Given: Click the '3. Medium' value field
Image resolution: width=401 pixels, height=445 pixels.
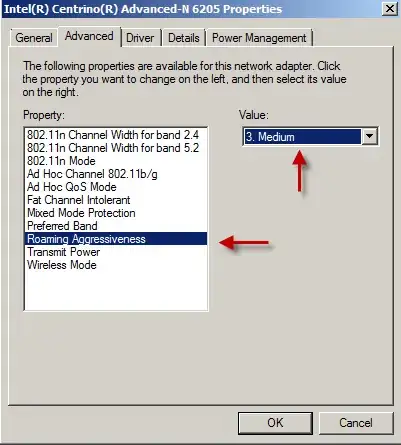Looking at the screenshot, I should click(x=303, y=137).
